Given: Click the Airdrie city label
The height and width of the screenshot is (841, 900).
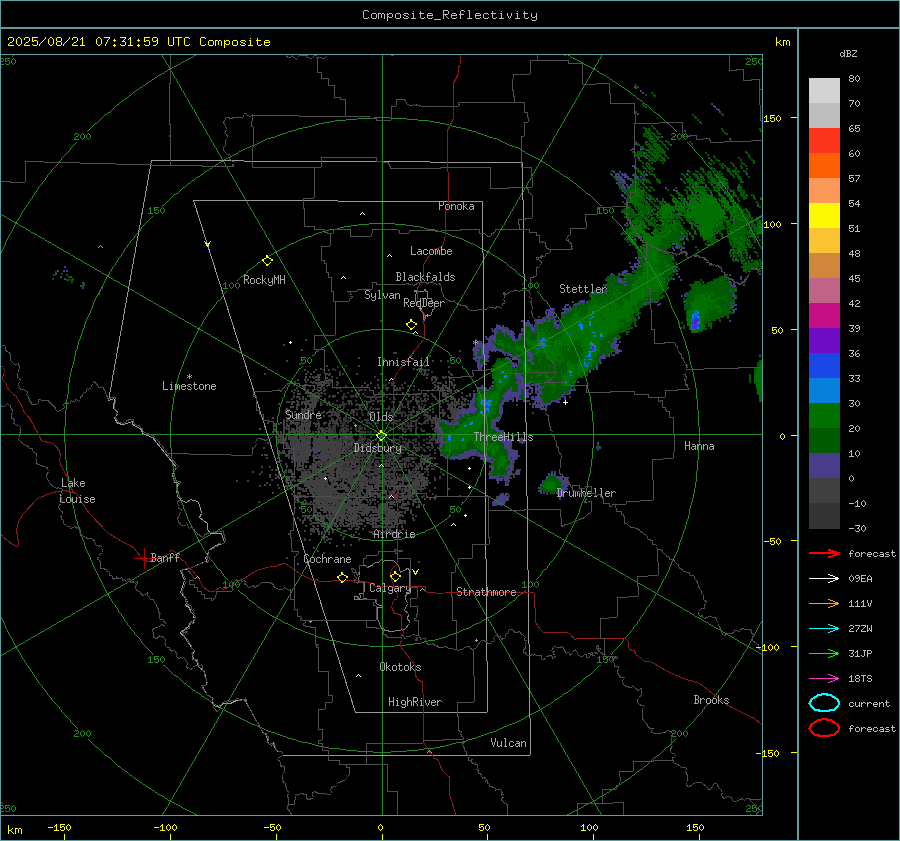Looking at the screenshot, I should tap(394, 534).
